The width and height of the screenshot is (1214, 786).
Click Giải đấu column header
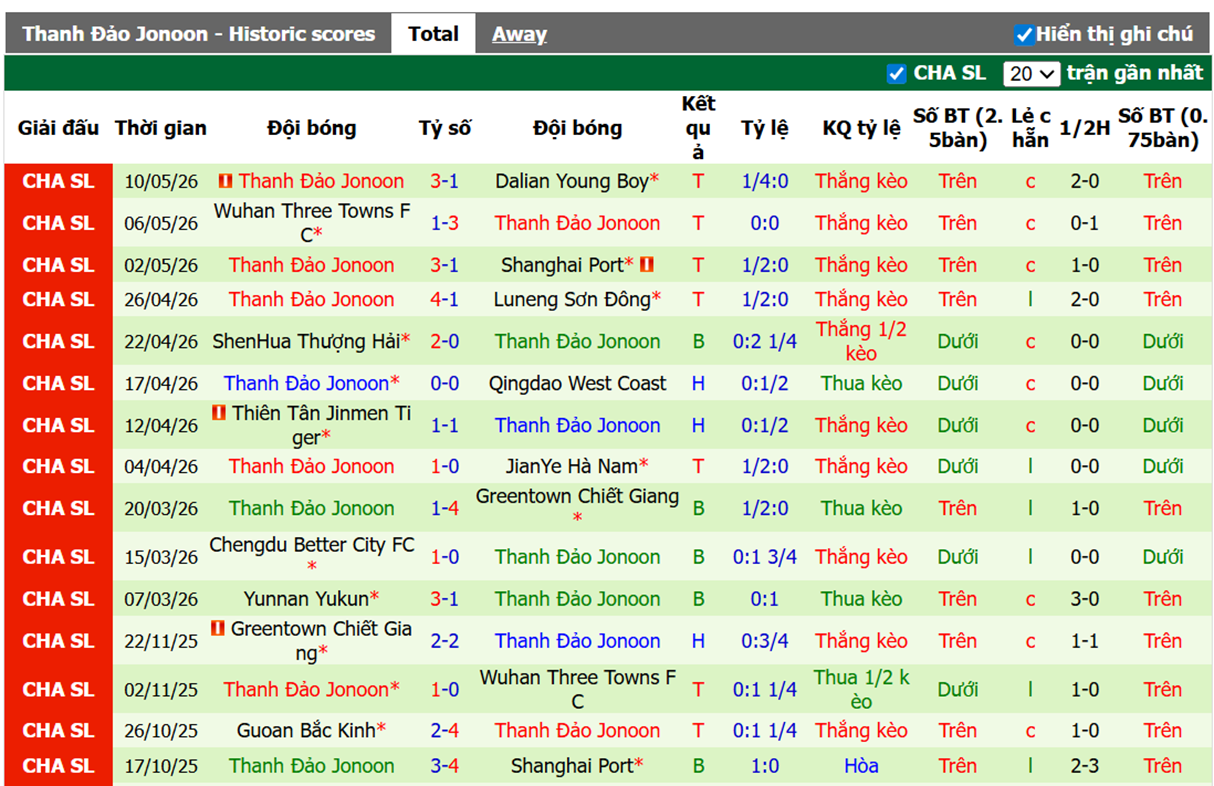(58, 128)
